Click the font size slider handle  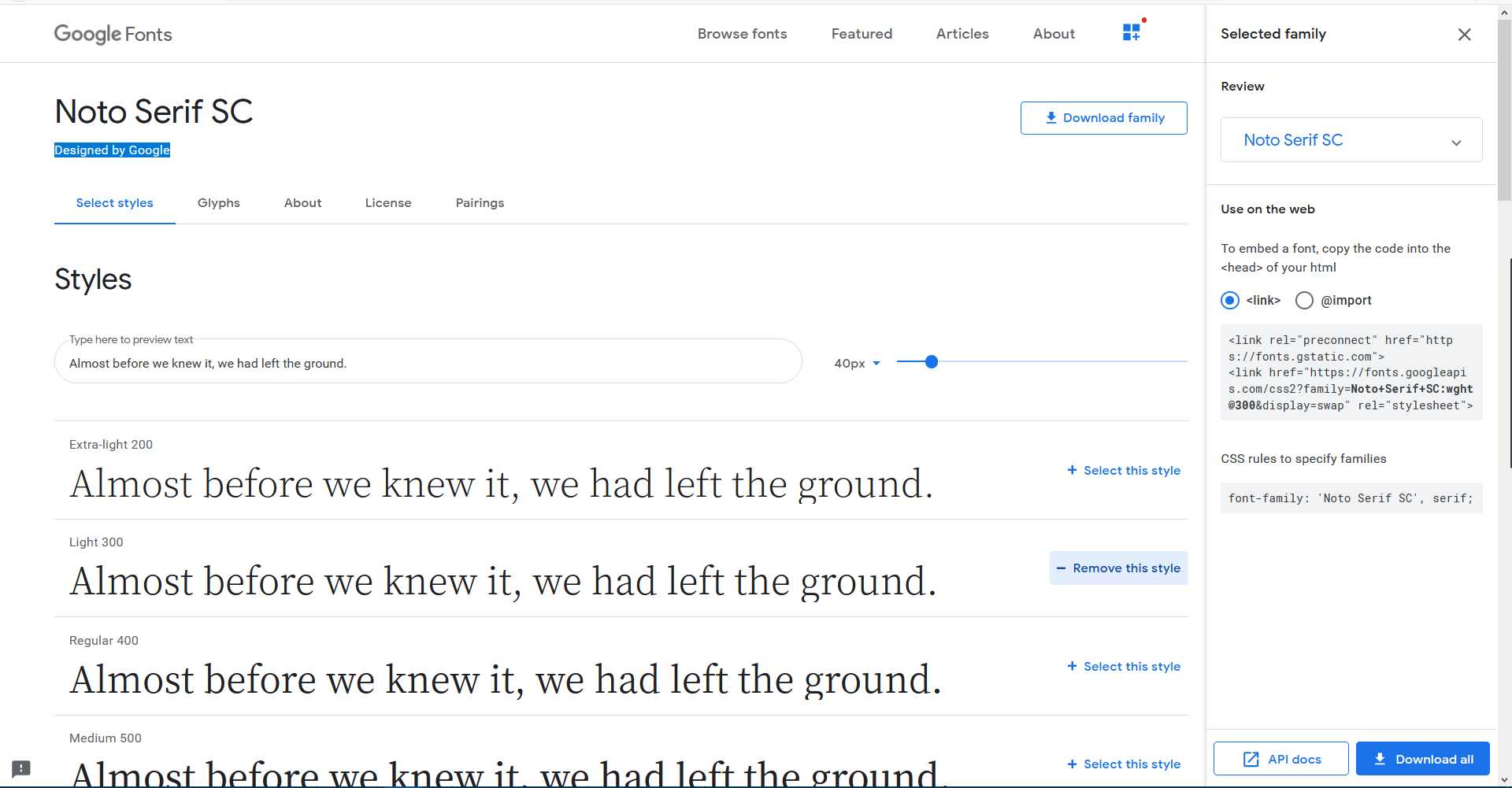coord(932,362)
